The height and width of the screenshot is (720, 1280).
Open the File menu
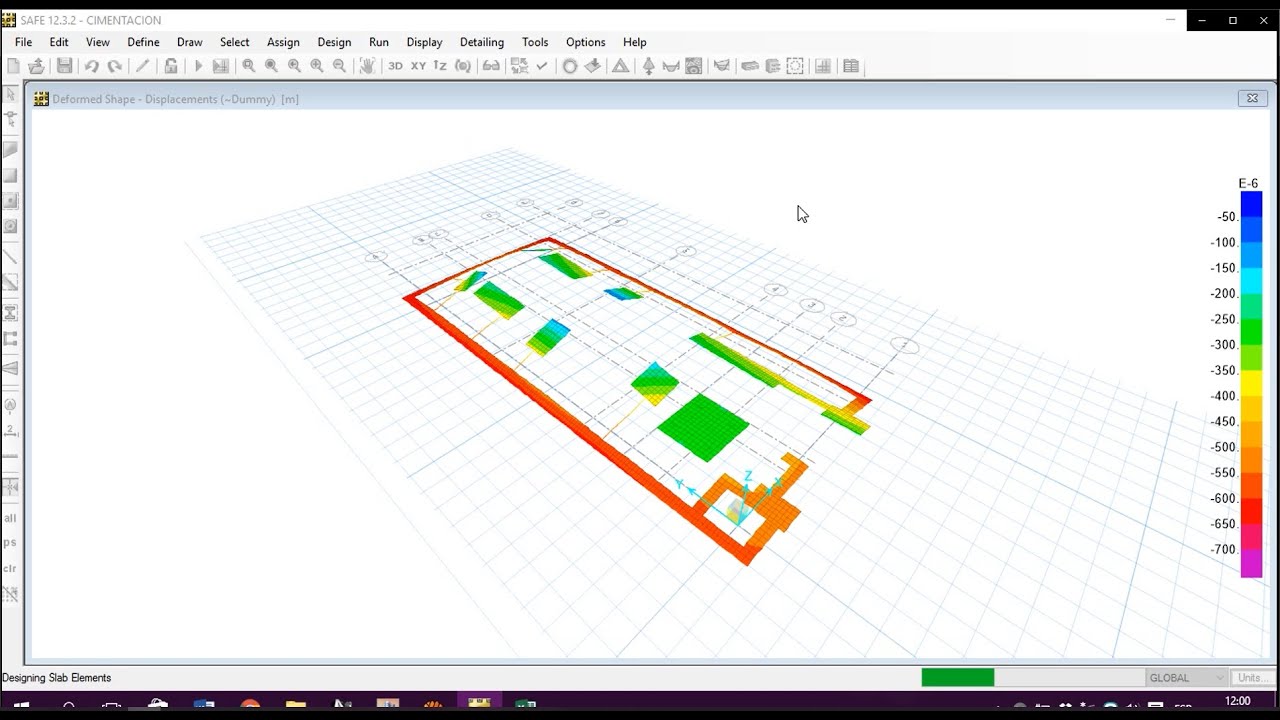pyautogui.click(x=23, y=42)
